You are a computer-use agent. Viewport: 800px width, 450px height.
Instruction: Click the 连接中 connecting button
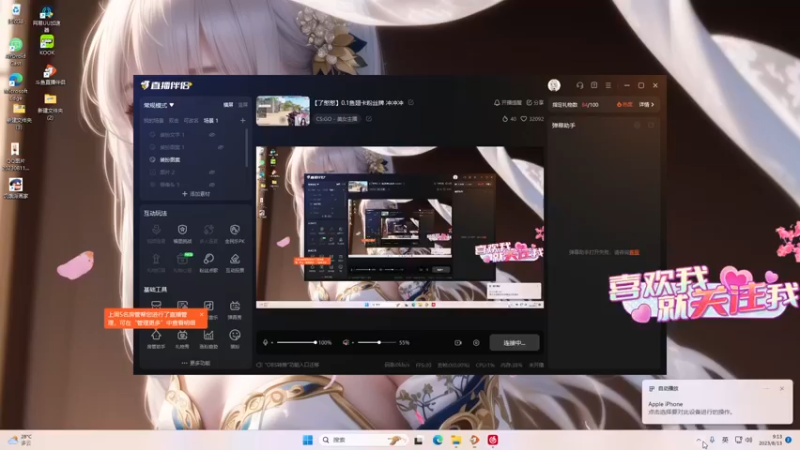tap(514, 343)
